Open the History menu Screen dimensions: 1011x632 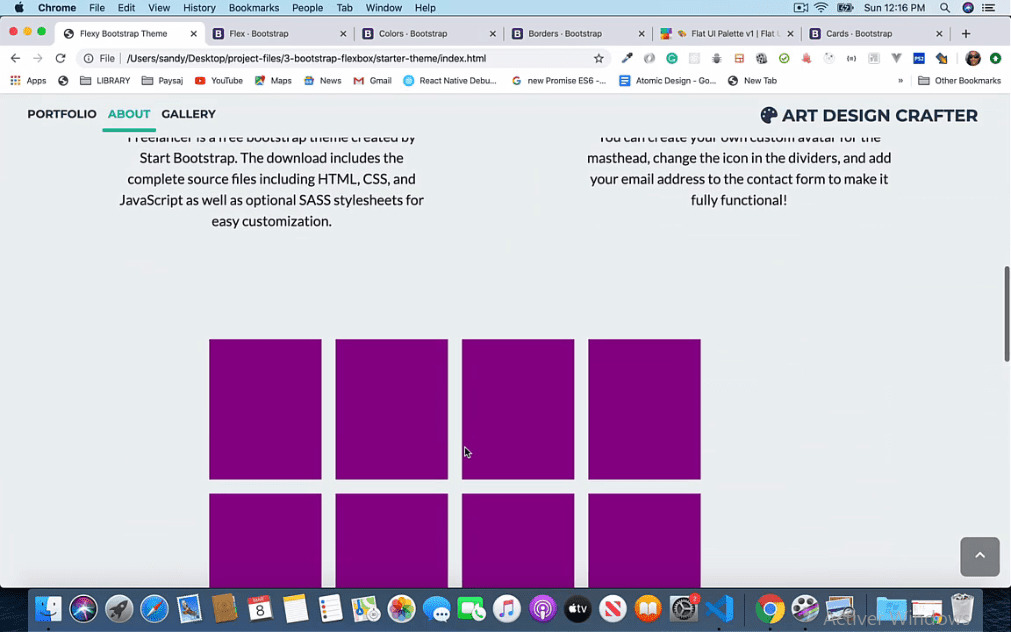pyautogui.click(x=199, y=8)
